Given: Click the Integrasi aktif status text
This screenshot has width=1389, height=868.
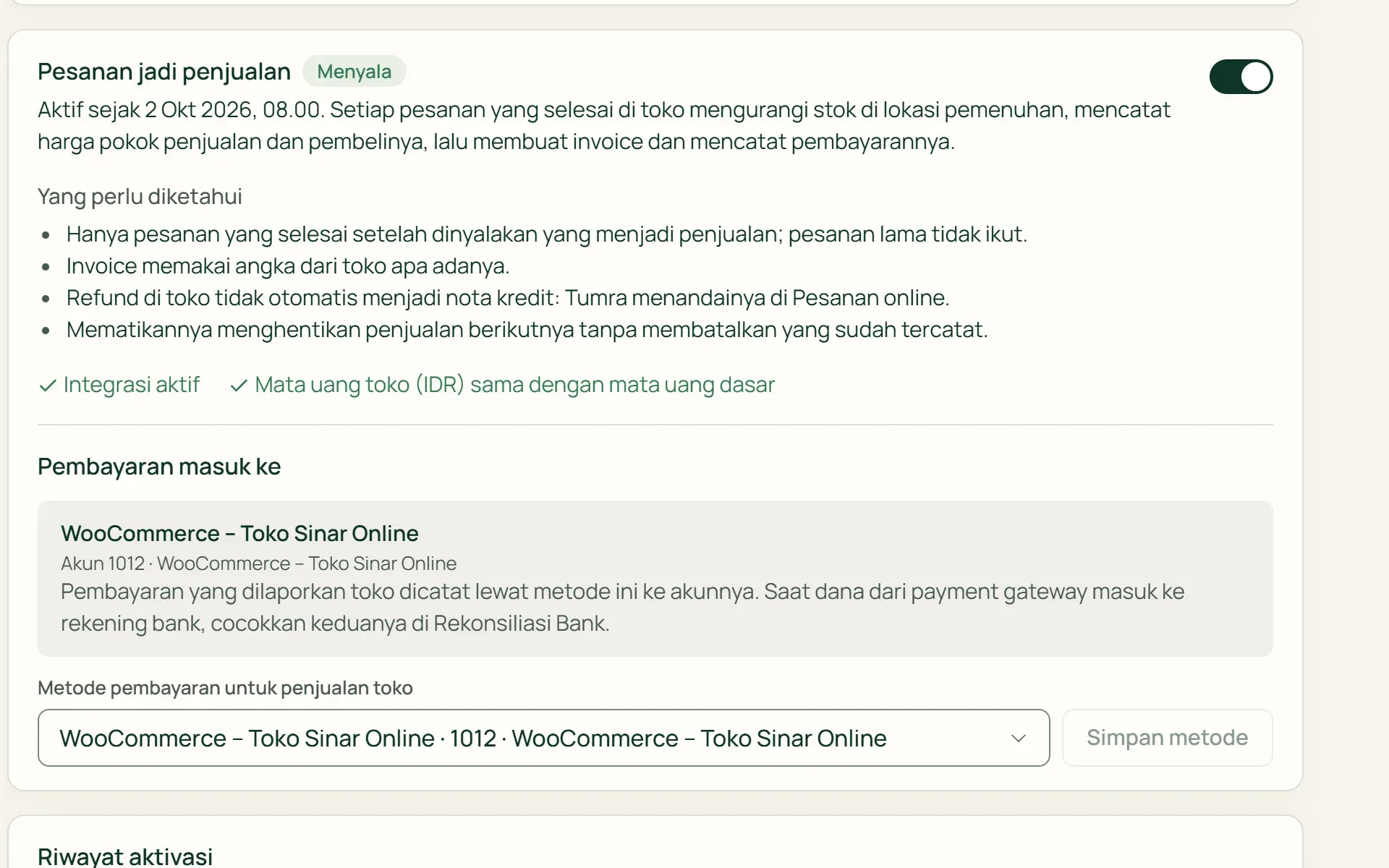Looking at the screenshot, I should pyautogui.click(x=132, y=384).
